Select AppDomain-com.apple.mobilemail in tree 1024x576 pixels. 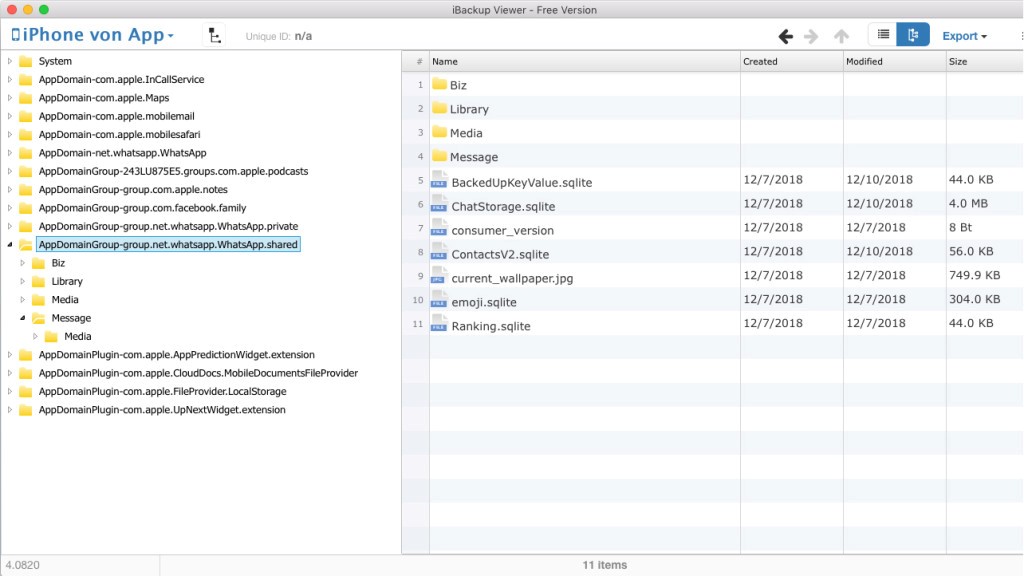[116, 116]
